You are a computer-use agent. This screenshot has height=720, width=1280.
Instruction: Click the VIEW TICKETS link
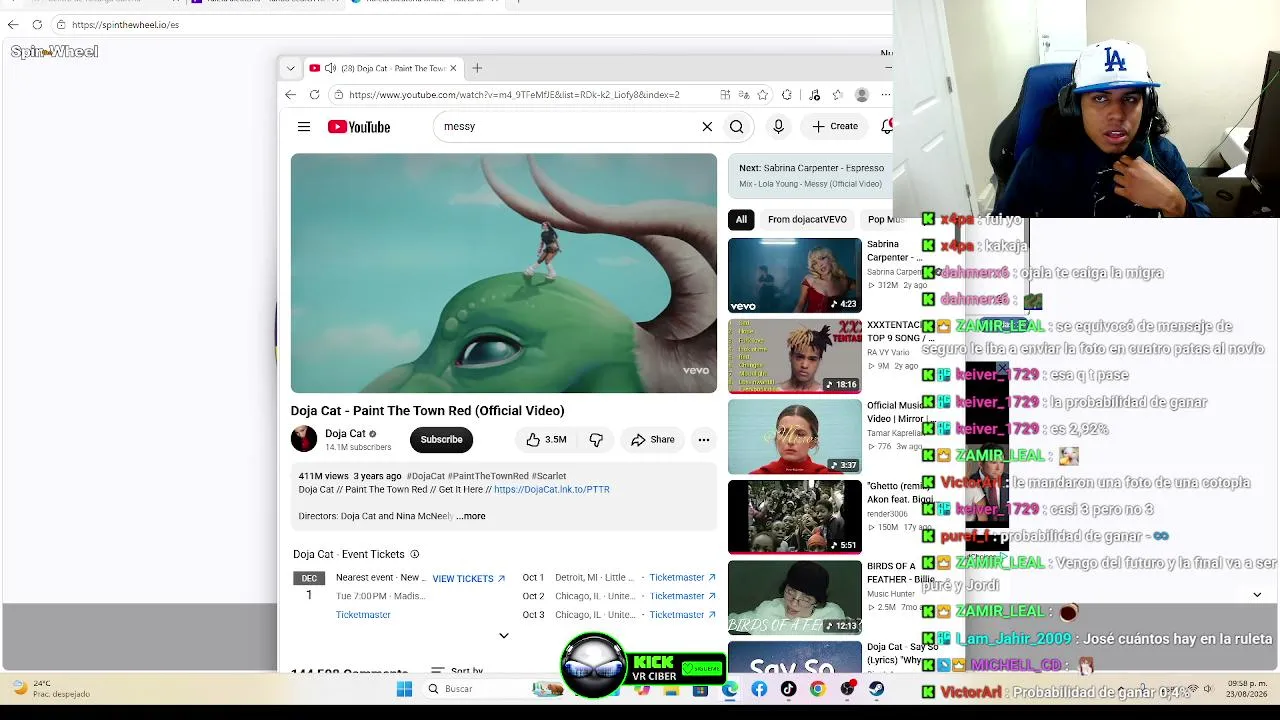[469, 578]
